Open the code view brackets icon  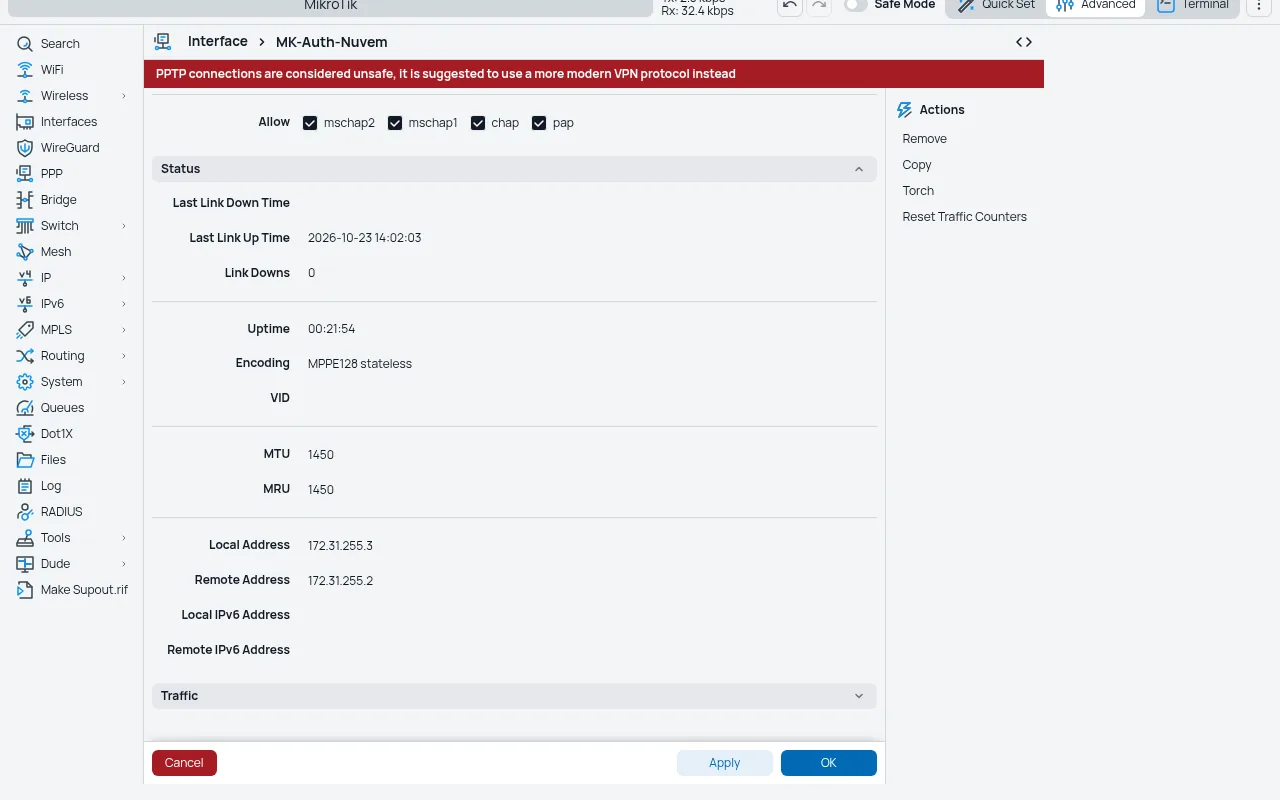click(1024, 42)
